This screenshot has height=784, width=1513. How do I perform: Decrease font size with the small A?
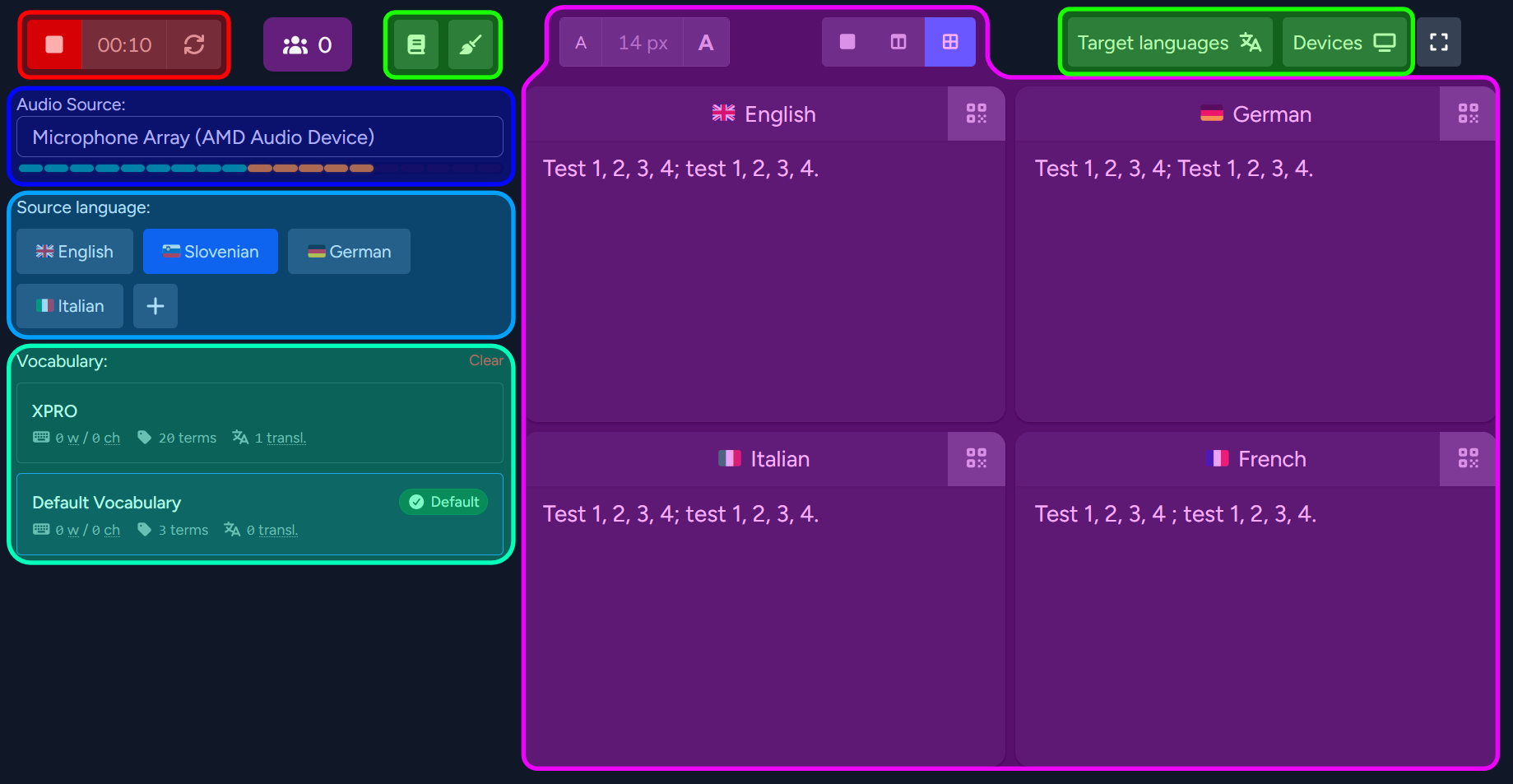pyautogui.click(x=581, y=43)
